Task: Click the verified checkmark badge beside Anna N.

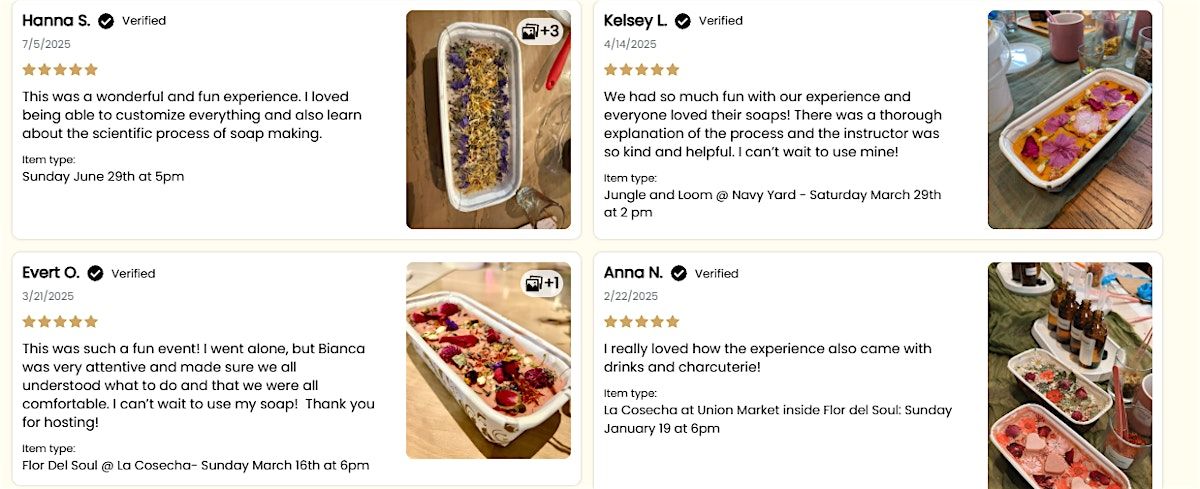Action: pyautogui.click(x=679, y=273)
